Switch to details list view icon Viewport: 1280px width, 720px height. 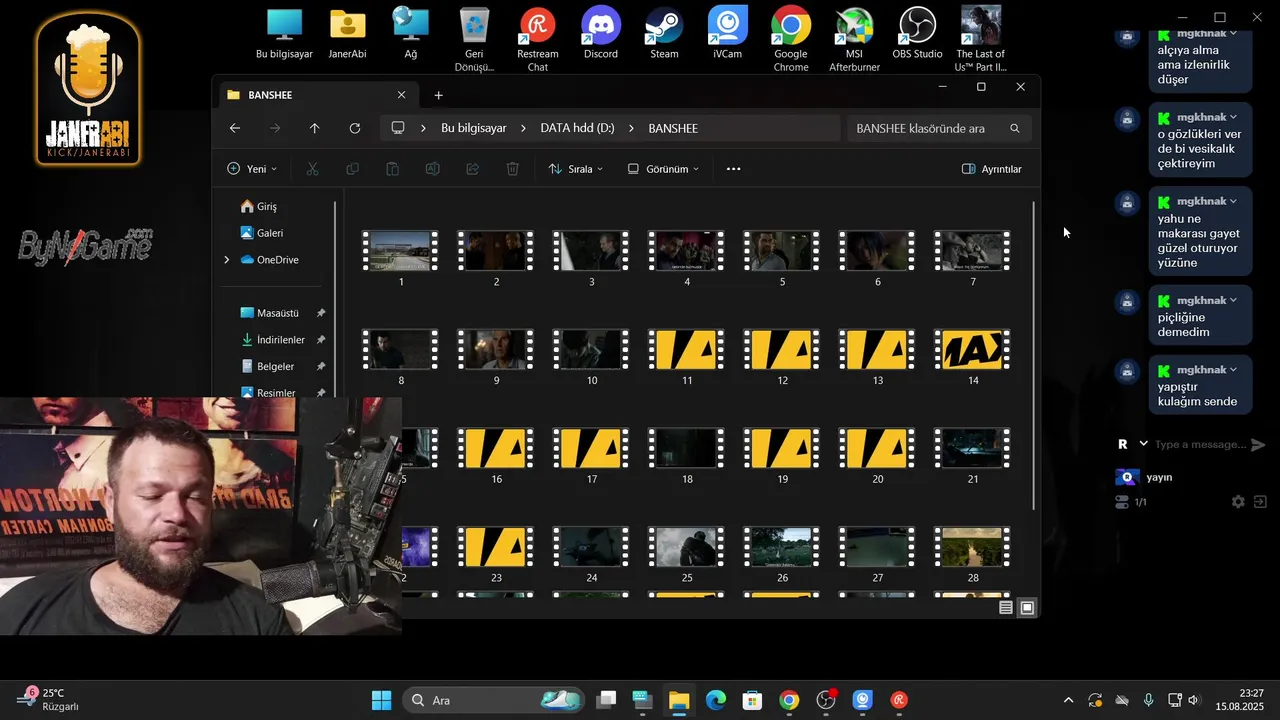pyautogui.click(x=1006, y=607)
